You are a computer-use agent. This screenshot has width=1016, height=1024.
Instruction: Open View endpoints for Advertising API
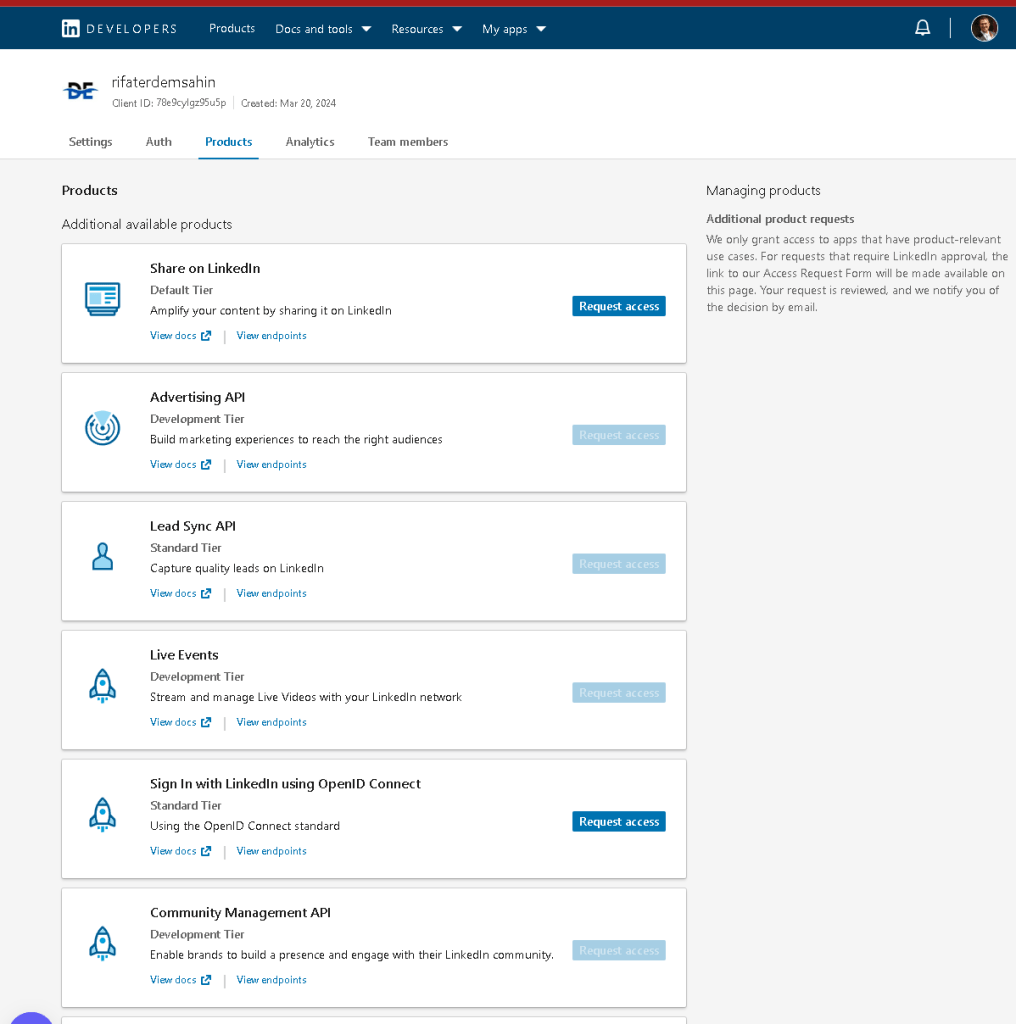(271, 464)
